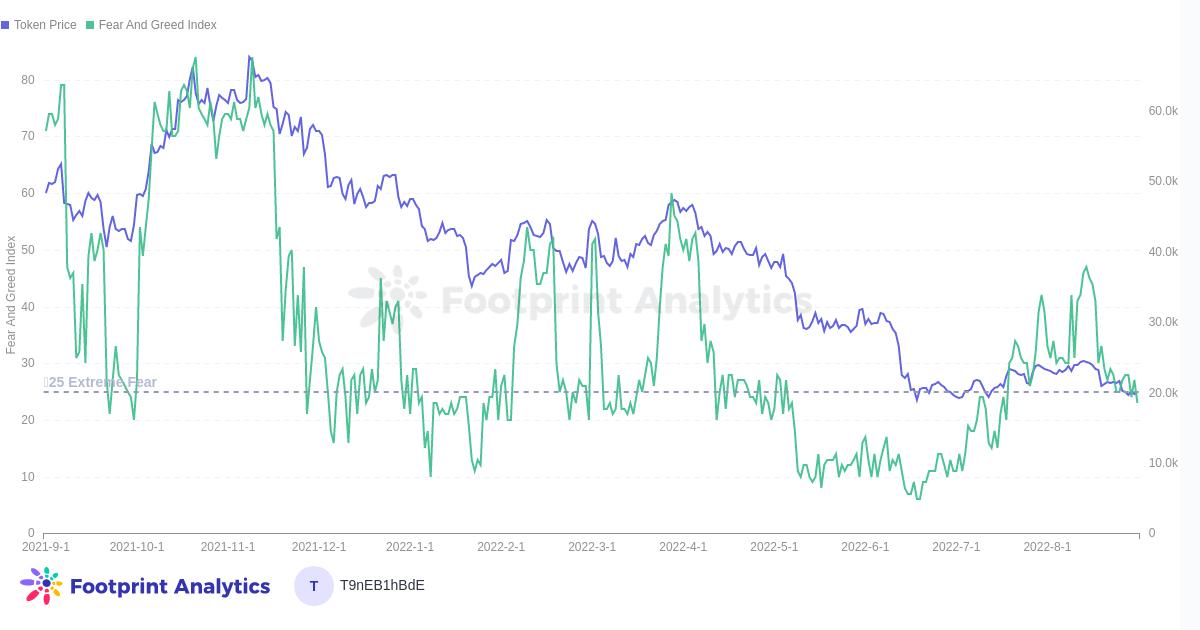Click the purple Token Price legend square
Image resolution: width=1200 pixels, height=630 pixels.
click(5, 25)
